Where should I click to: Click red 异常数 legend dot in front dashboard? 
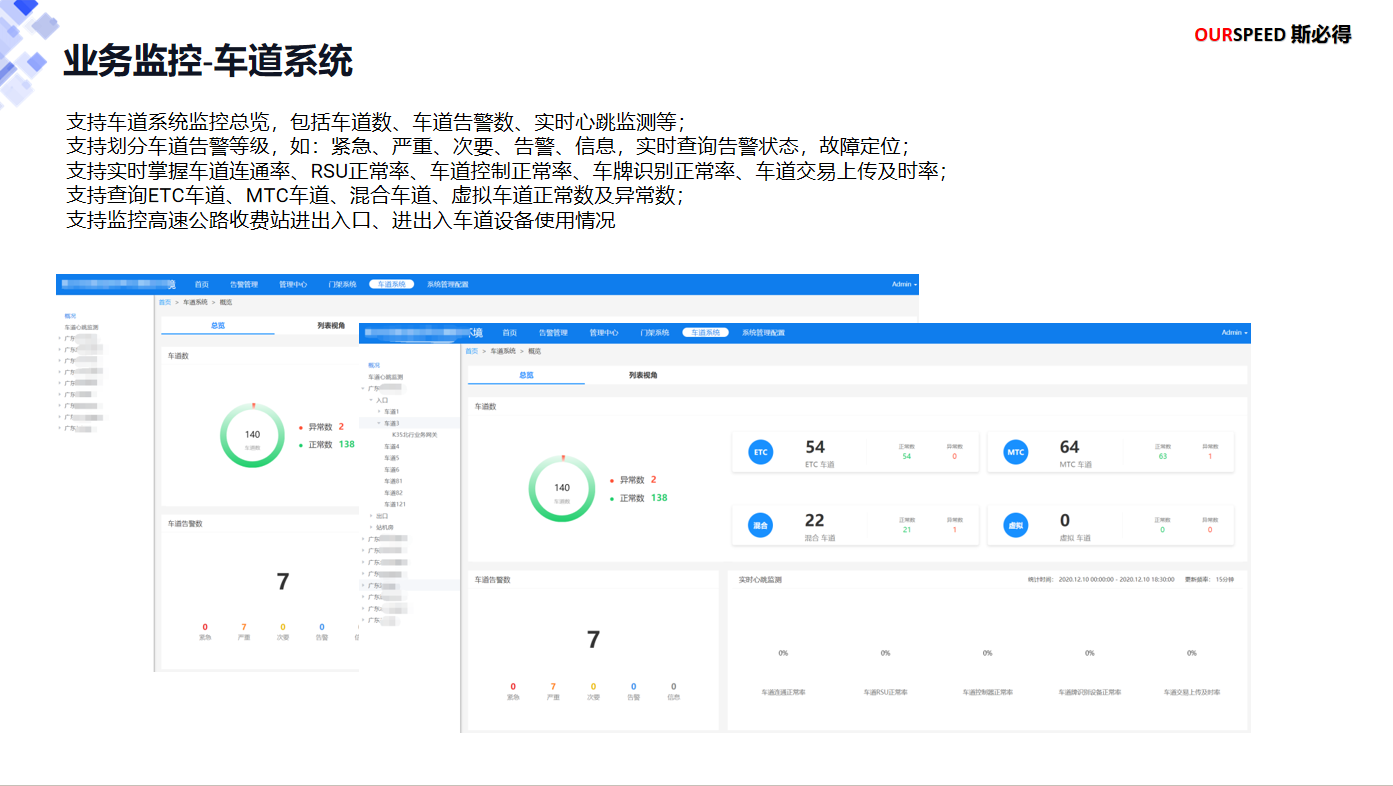click(611, 481)
